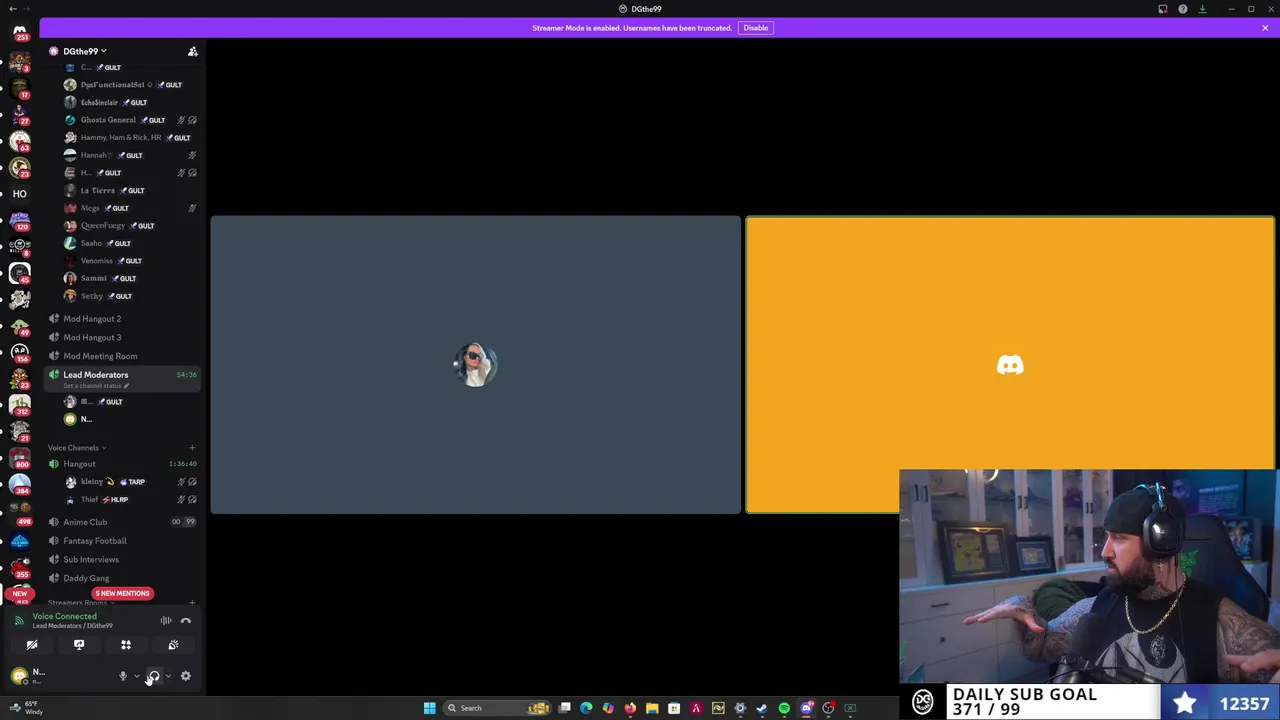This screenshot has width=1280, height=720.
Task: Dismiss the Streamer Mode banner
Action: click(1265, 28)
